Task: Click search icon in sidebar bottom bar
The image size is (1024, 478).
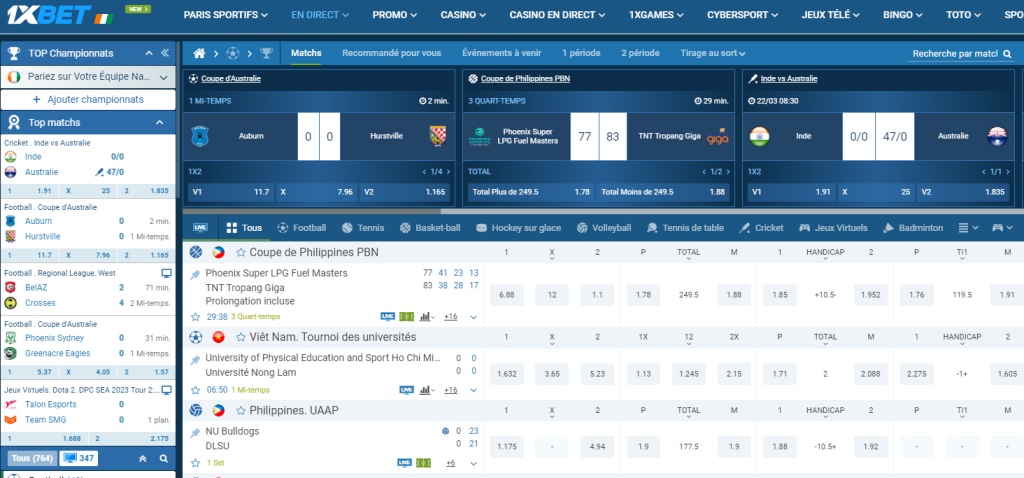Action: 164,458
